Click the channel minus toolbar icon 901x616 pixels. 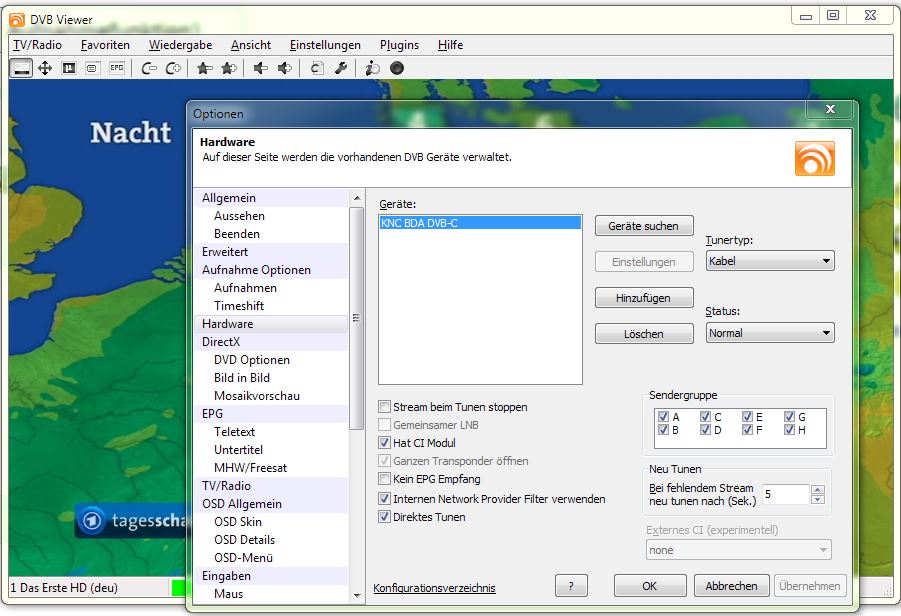[149, 68]
